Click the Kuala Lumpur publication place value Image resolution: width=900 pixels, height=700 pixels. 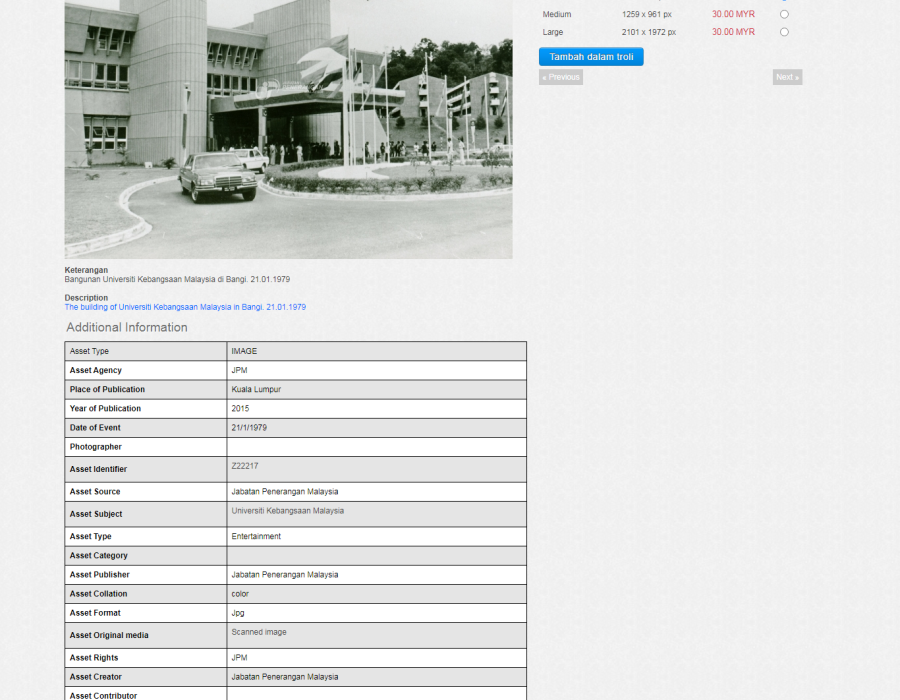(x=256, y=389)
